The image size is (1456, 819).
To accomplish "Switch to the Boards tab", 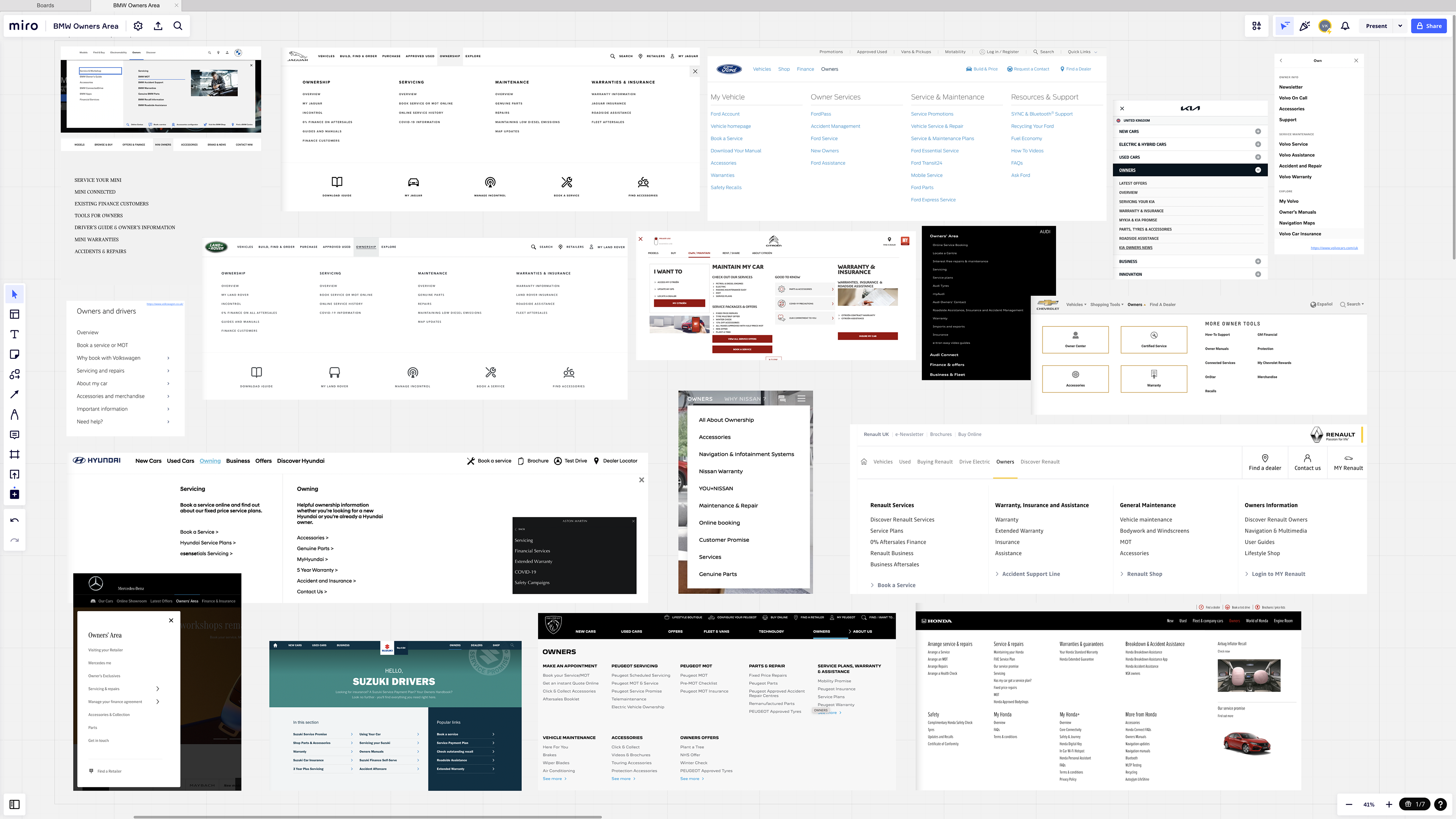I will (45, 6).
